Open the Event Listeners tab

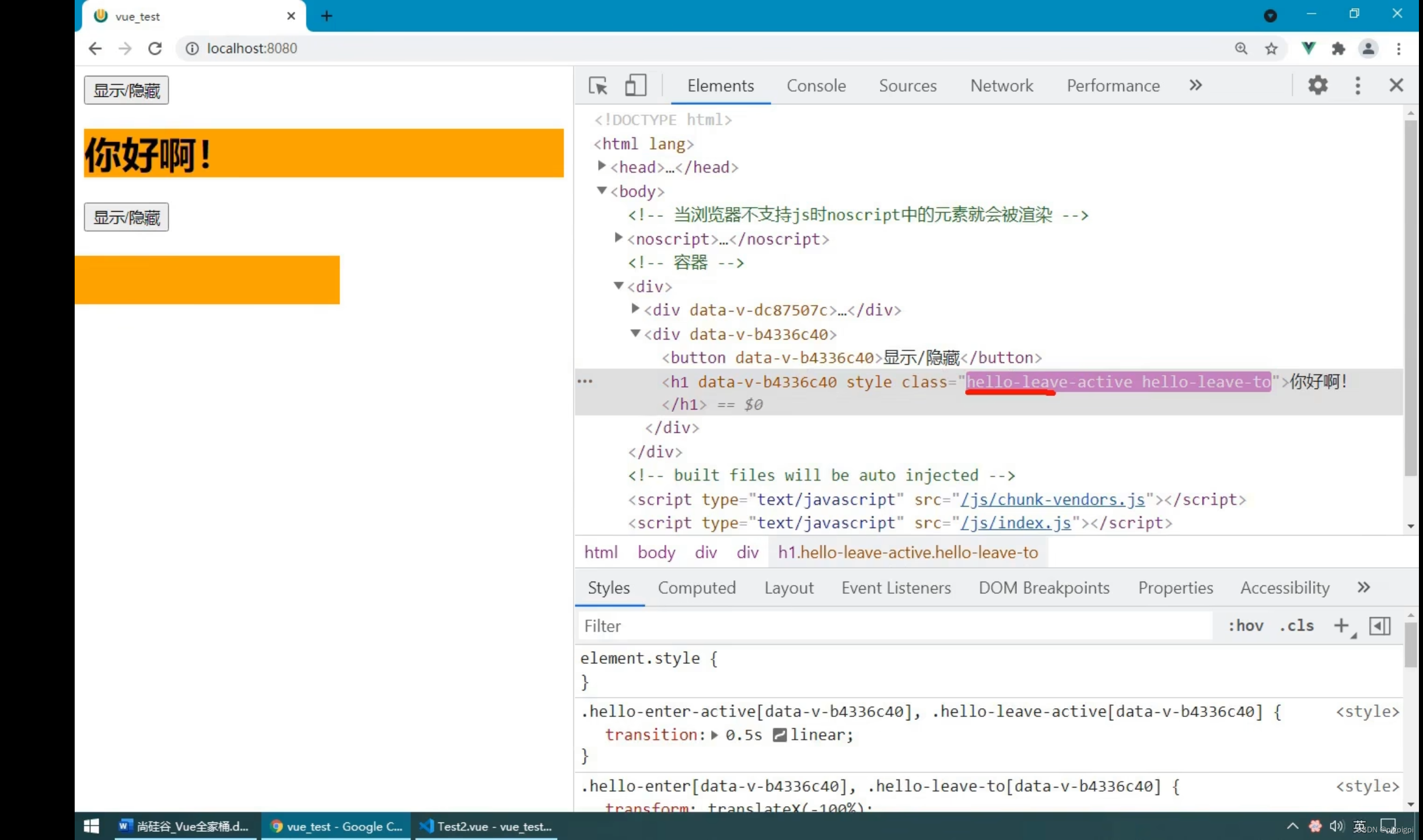(896, 588)
